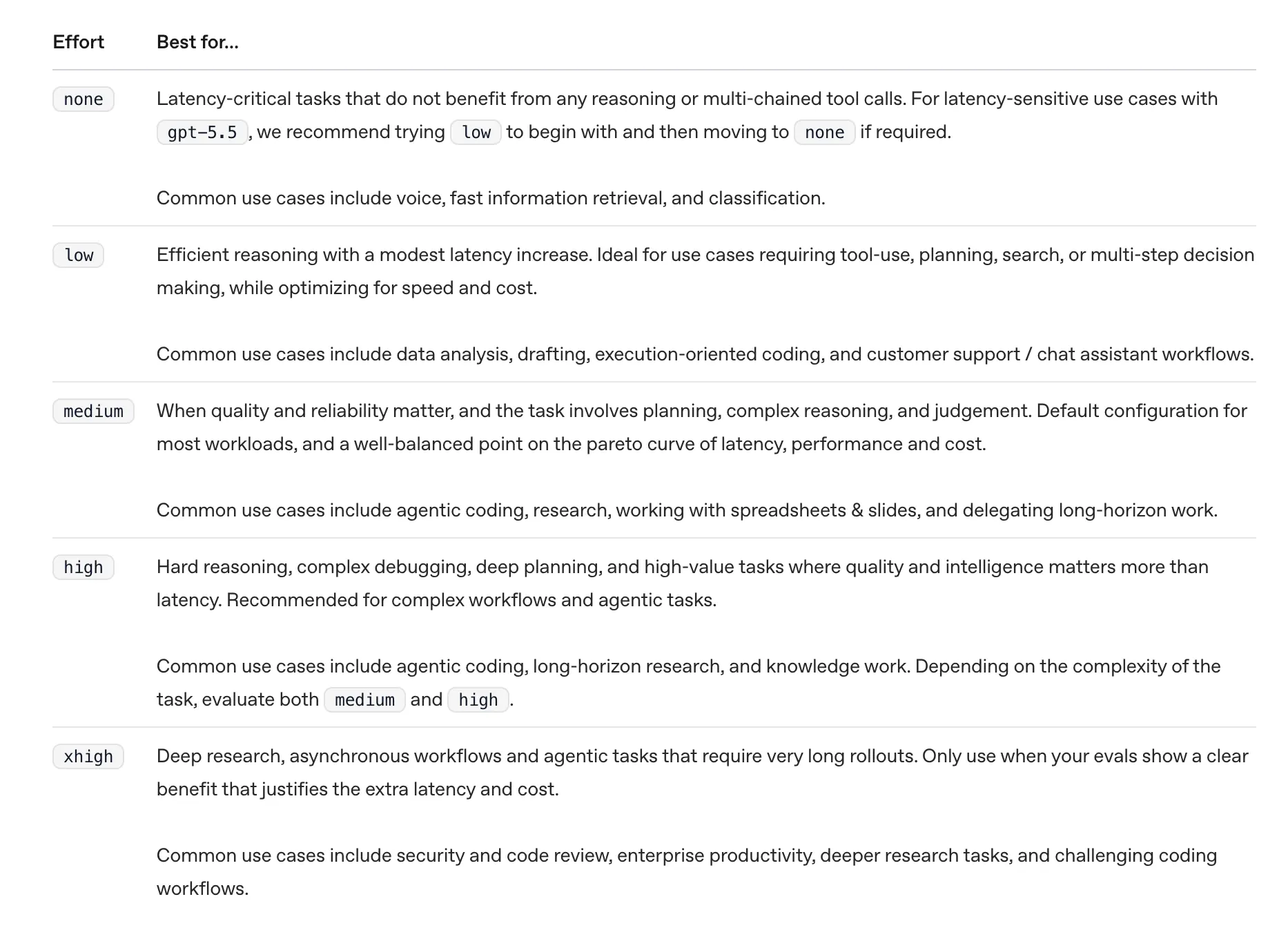The width and height of the screenshot is (1288, 928).
Task: Click the sentence mentioning customer support workflows
Action: point(705,354)
